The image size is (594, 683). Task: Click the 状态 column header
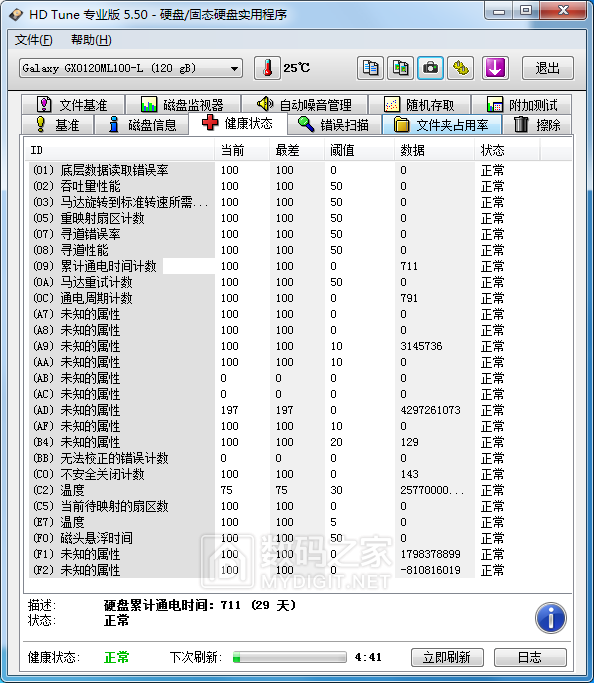point(507,150)
